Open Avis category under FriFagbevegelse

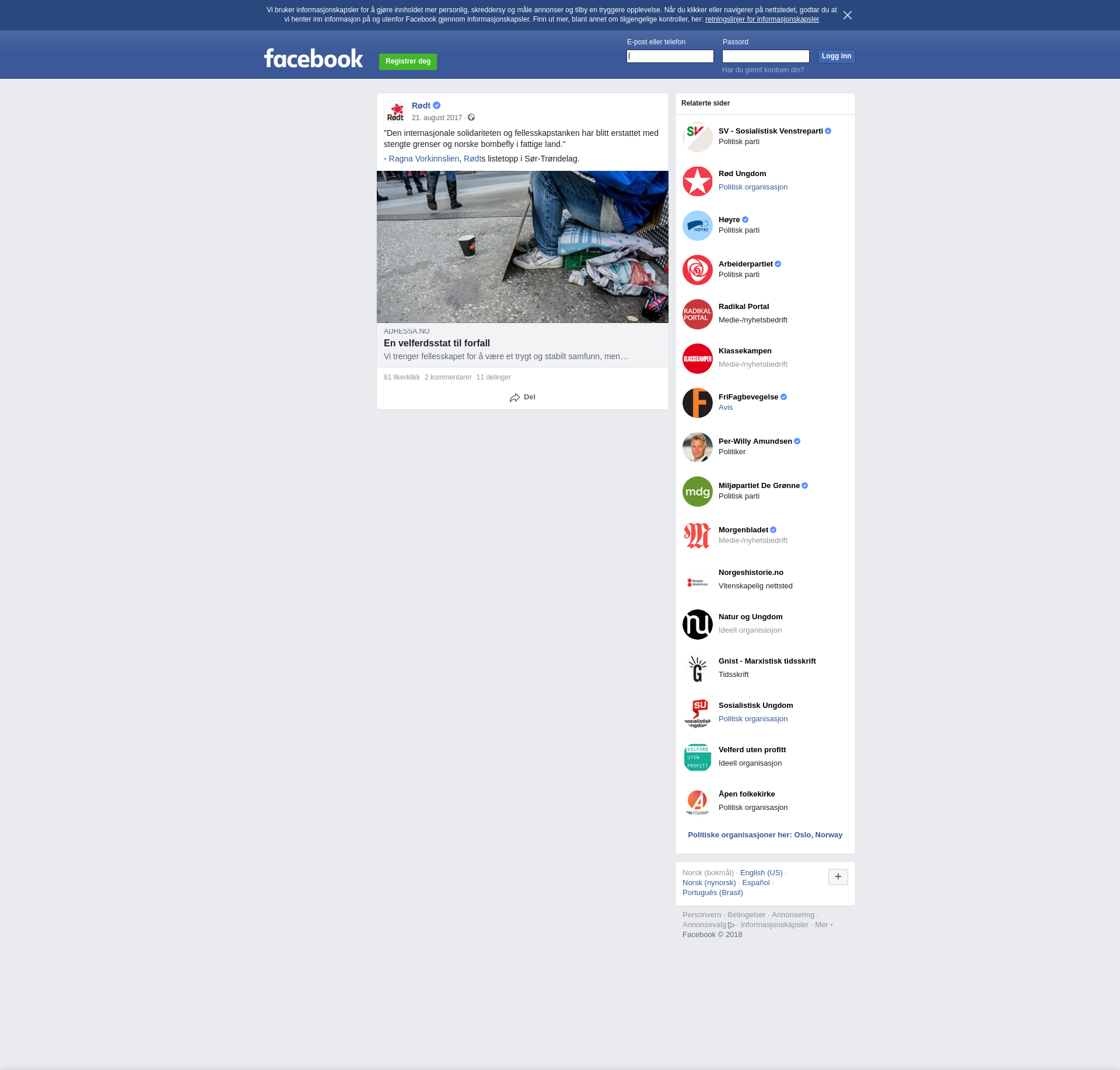click(726, 408)
